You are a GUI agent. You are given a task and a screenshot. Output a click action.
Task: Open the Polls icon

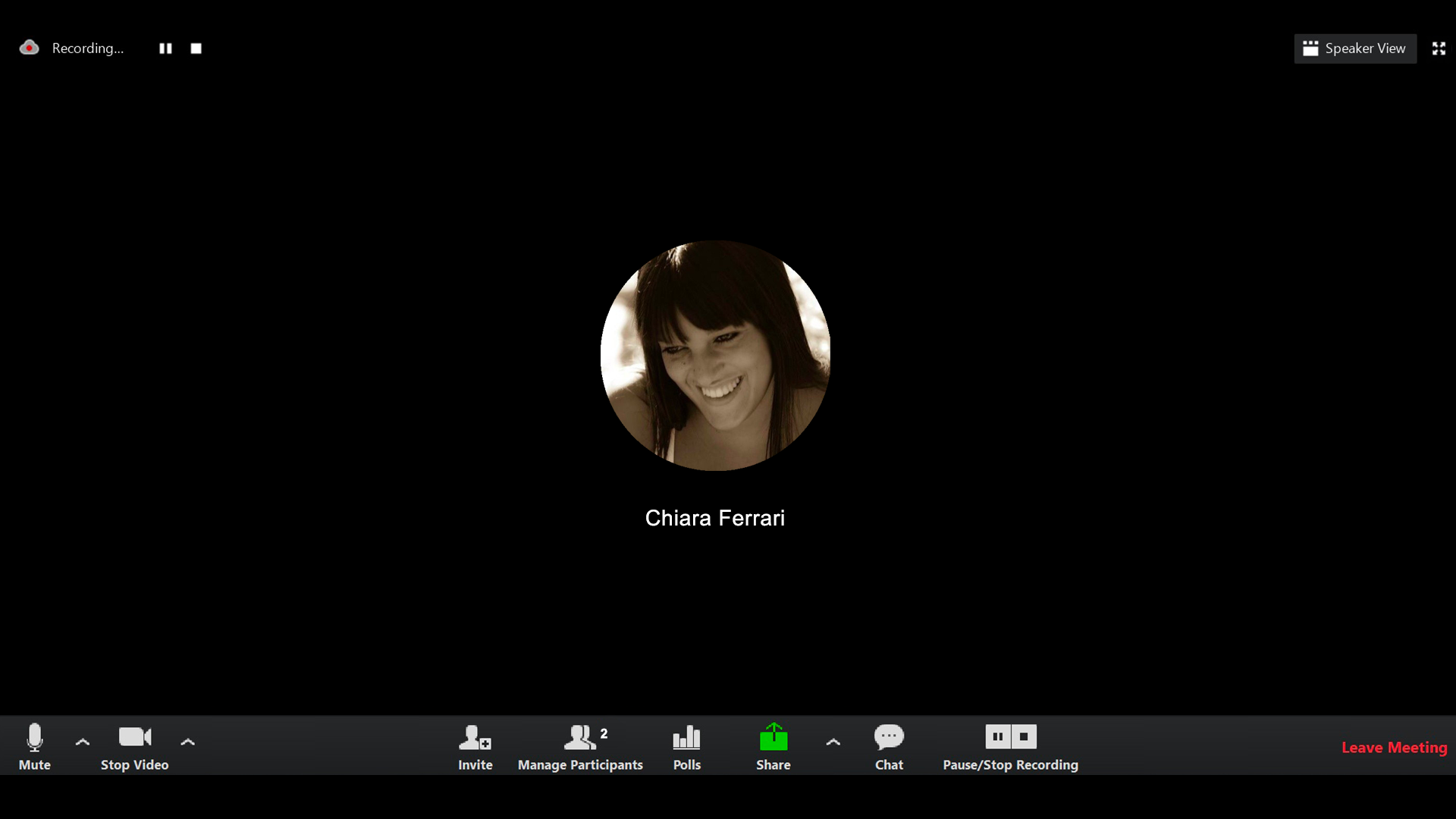coord(686,737)
